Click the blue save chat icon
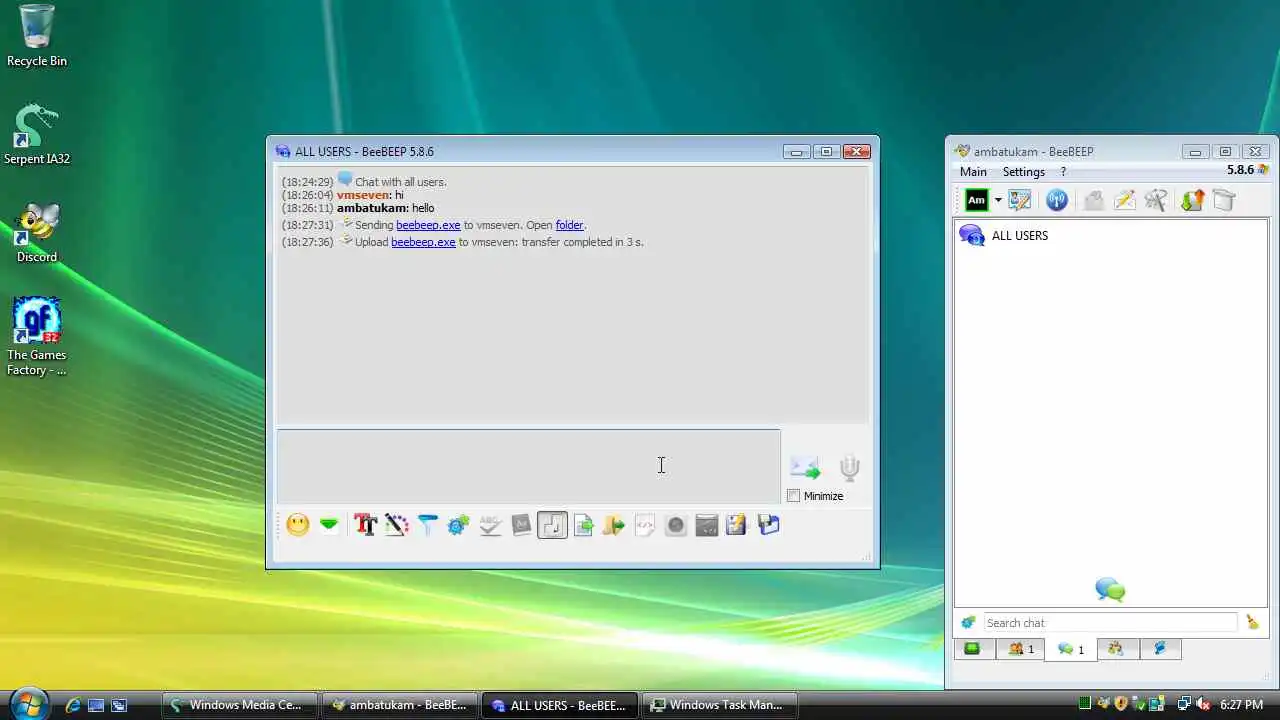Screen dimensions: 1280x720 pyautogui.click(x=768, y=525)
